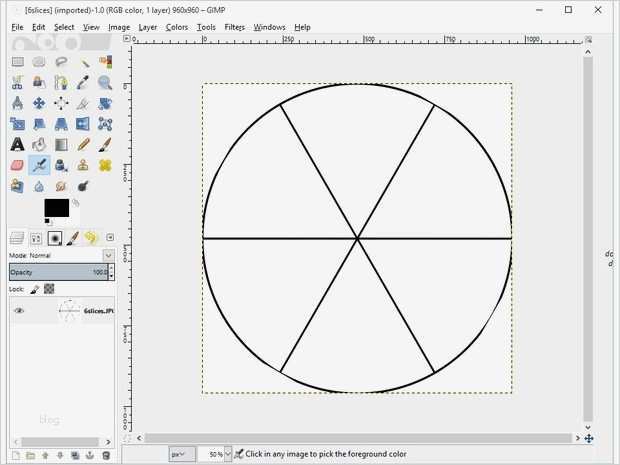Select the Airbrush tool

(x=39, y=165)
